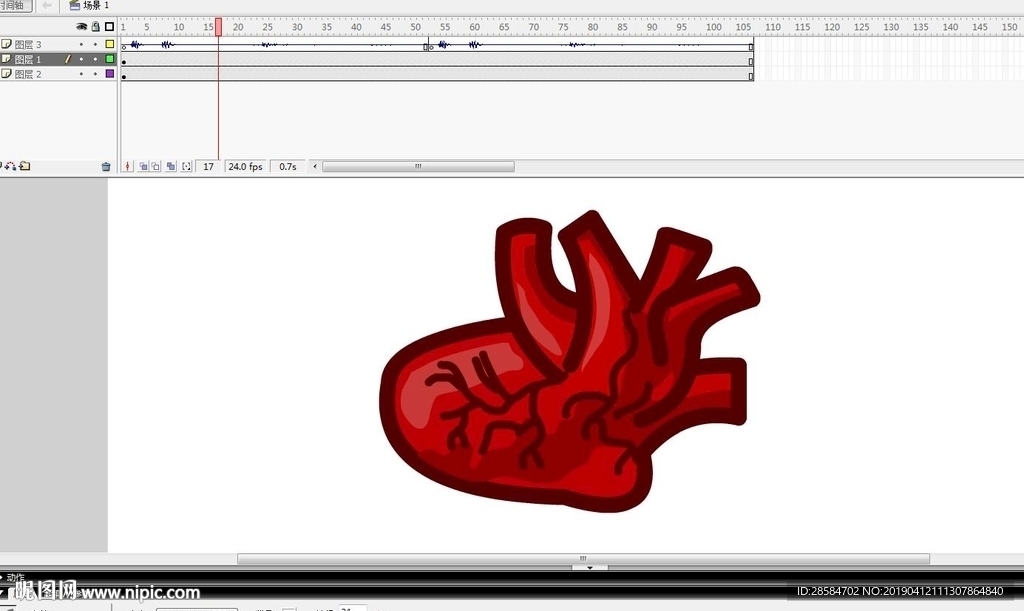The height and width of the screenshot is (611, 1024).
Task: Click the first keyframe of 图层 1
Action: pos(124,61)
